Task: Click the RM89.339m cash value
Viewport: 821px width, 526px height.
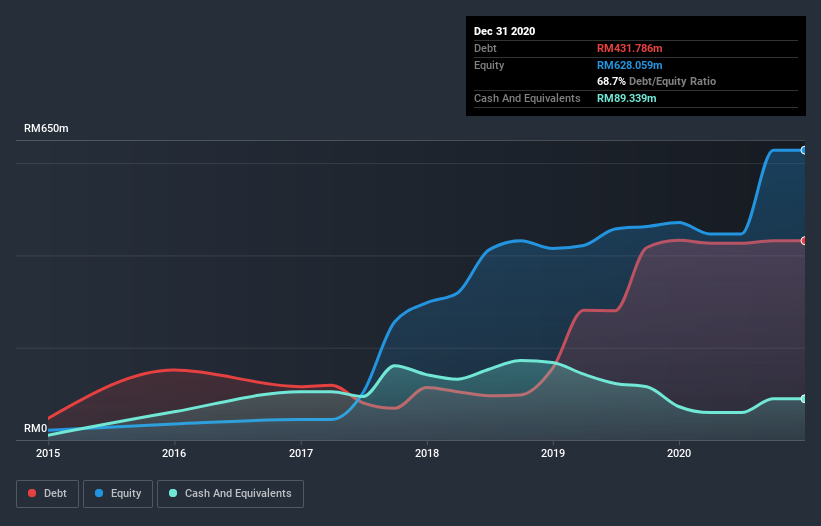Action: pyautogui.click(x=626, y=98)
